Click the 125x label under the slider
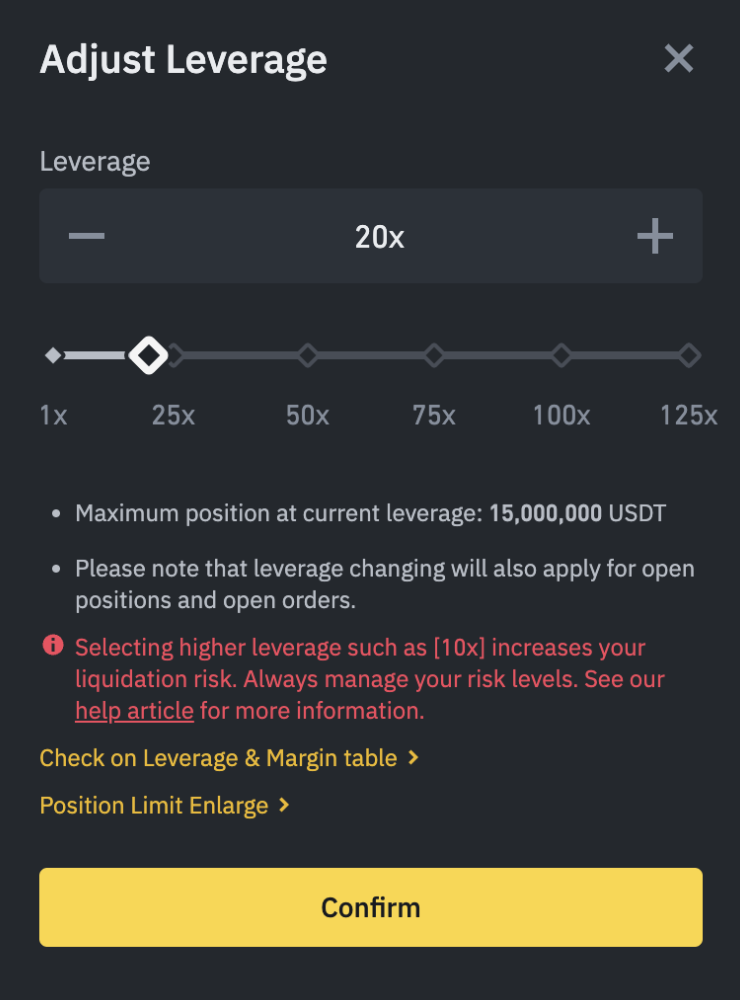Screen dimensions: 740x1000 tap(688, 415)
